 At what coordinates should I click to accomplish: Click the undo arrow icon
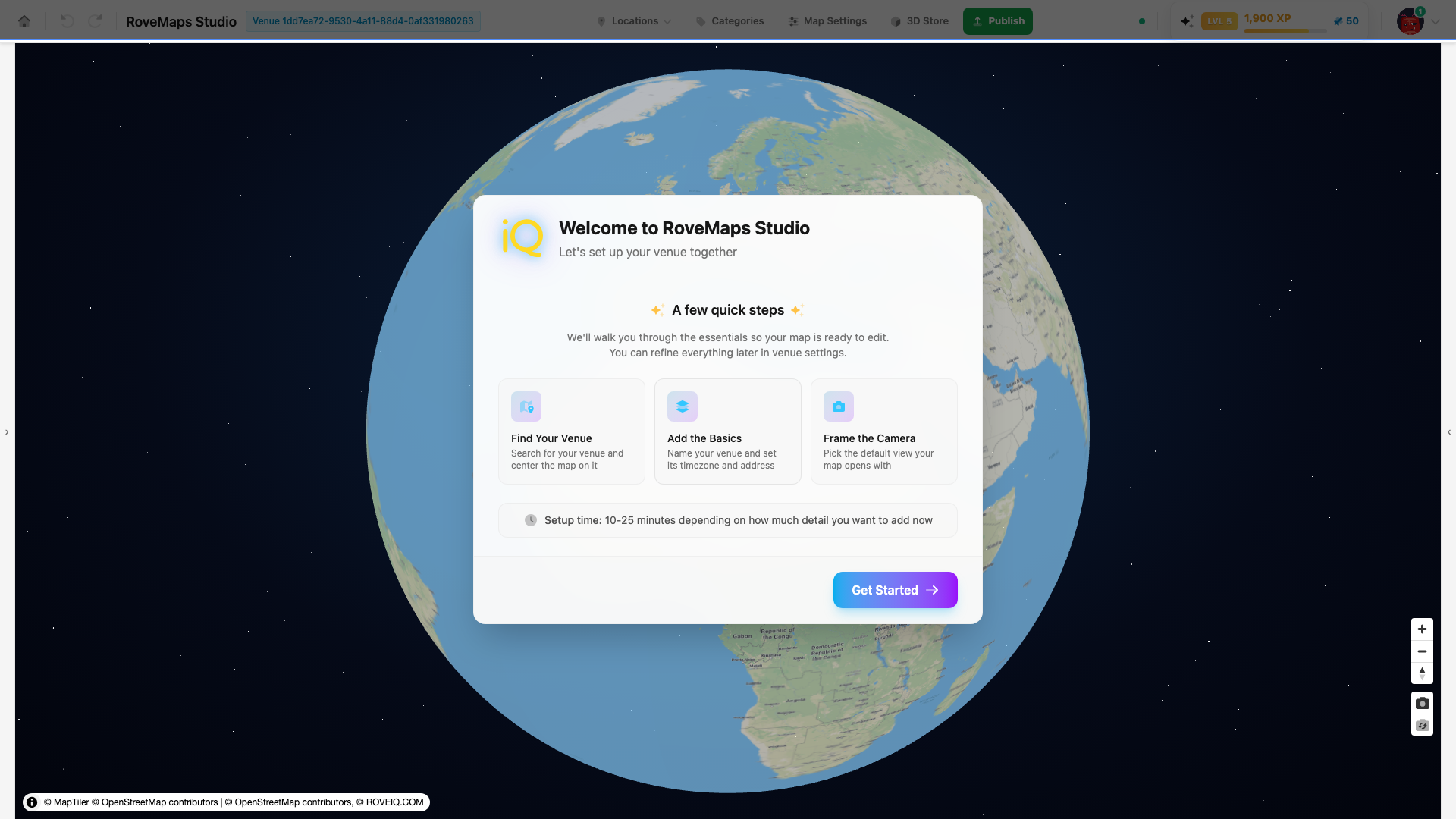pyautogui.click(x=67, y=21)
